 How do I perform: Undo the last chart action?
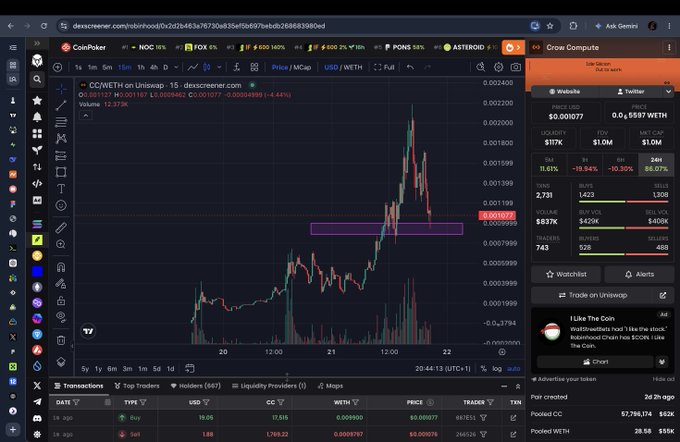pyautogui.click(x=410, y=67)
